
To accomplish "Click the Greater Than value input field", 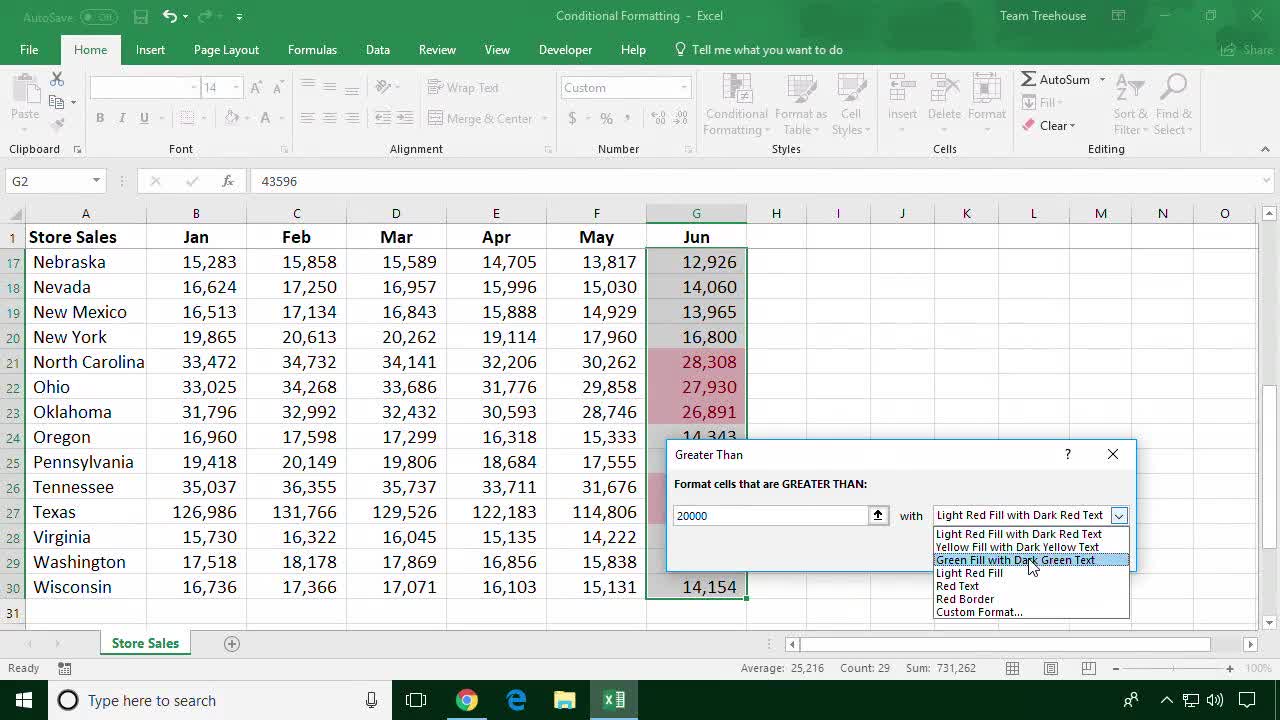I will tap(770, 515).
